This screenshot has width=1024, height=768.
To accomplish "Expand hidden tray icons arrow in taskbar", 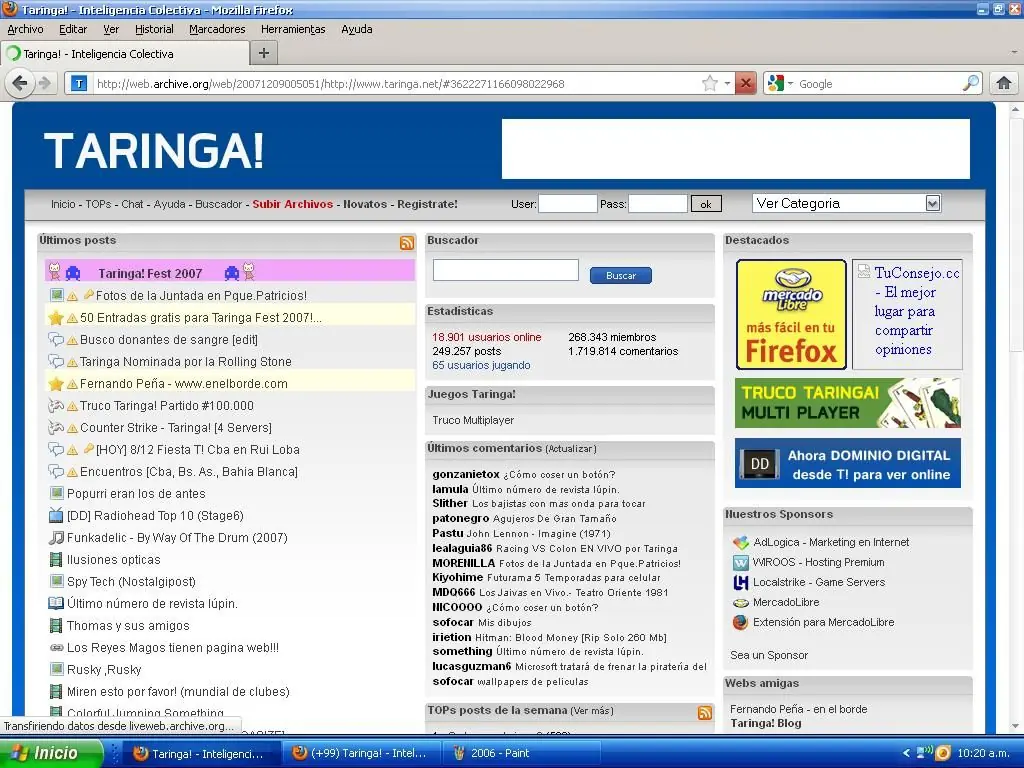I will (x=906, y=753).
